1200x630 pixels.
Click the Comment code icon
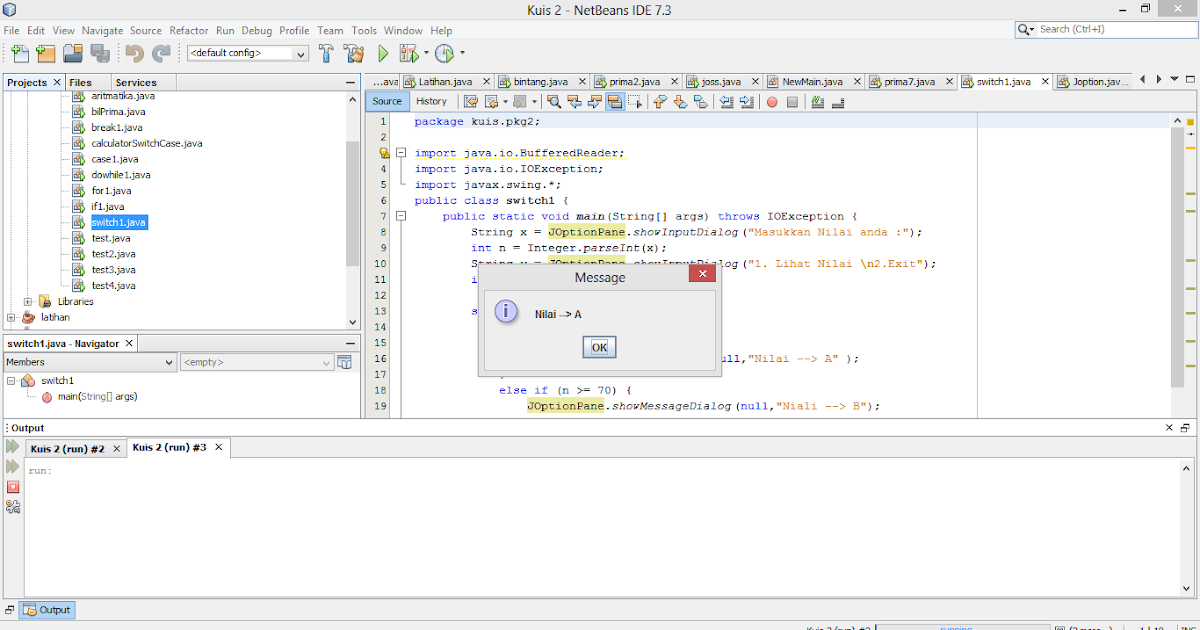[818, 101]
